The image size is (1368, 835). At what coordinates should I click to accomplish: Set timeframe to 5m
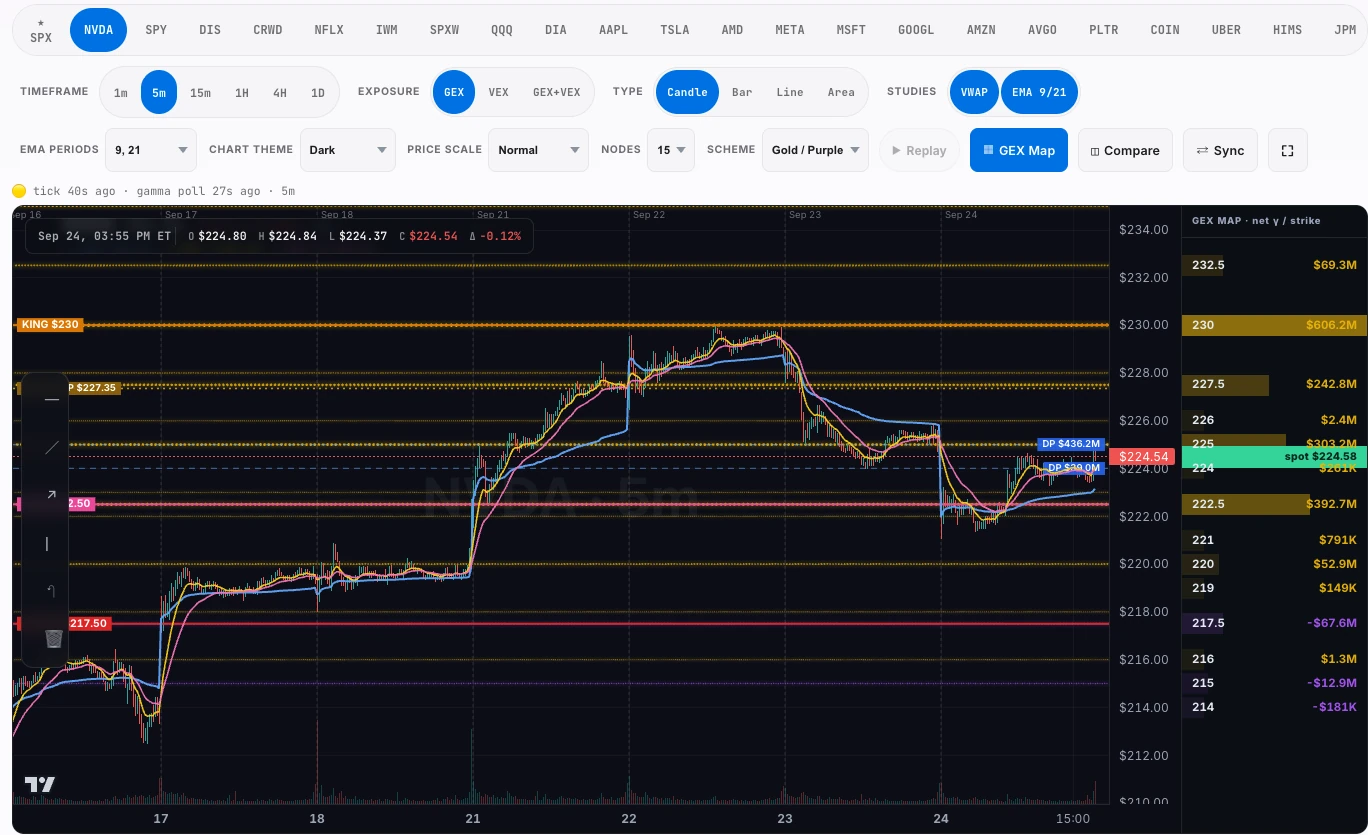[x=159, y=92]
